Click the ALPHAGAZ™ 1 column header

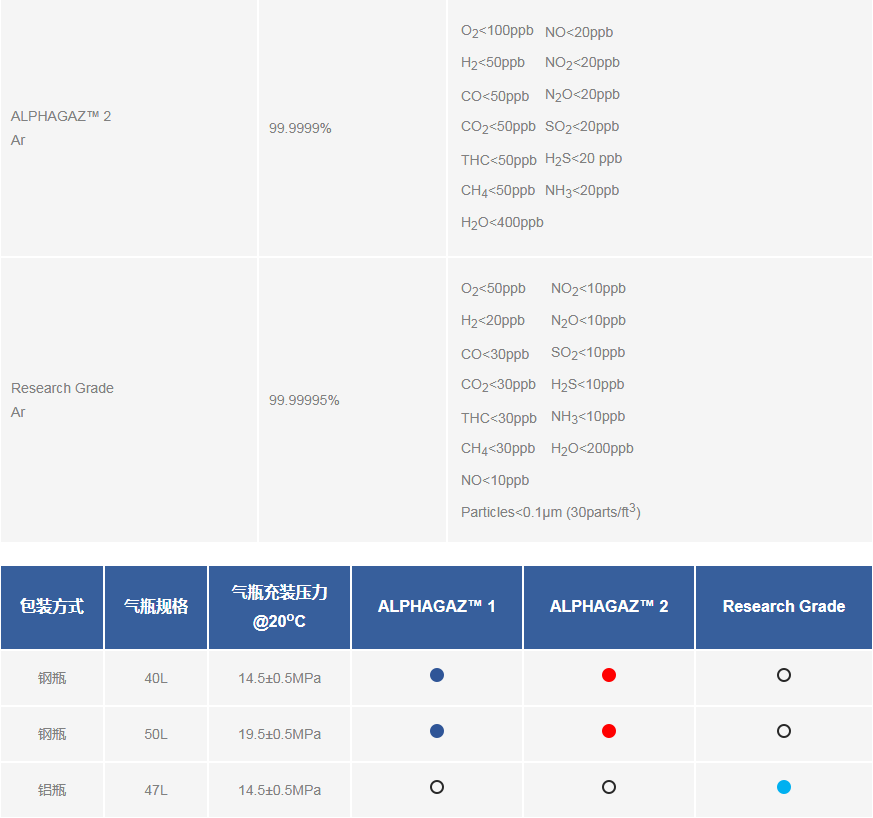pos(437,607)
